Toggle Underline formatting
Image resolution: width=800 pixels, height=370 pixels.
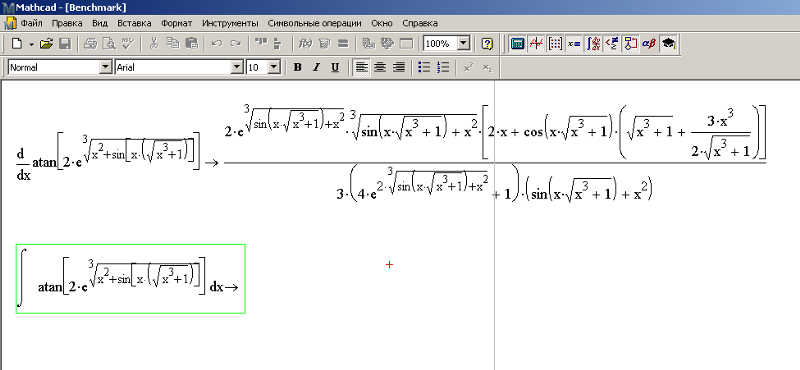click(x=335, y=67)
